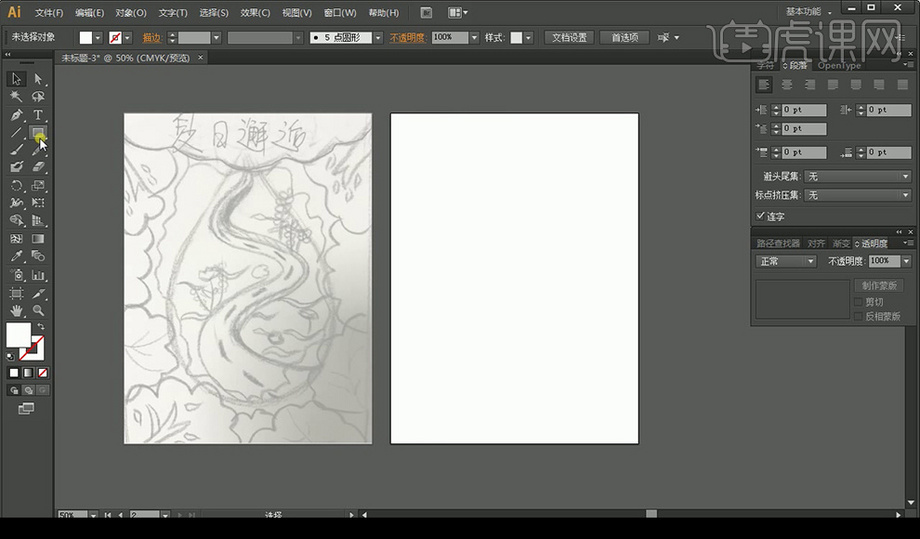This screenshot has height=539, width=920.
Task: Click the 首选项 button
Action: coord(625,37)
